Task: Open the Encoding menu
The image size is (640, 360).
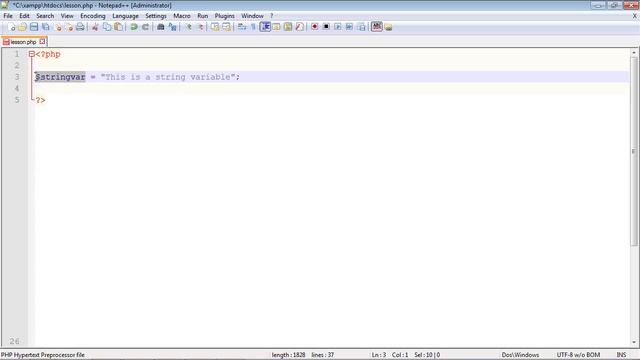Action: pyautogui.click(x=93, y=16)
